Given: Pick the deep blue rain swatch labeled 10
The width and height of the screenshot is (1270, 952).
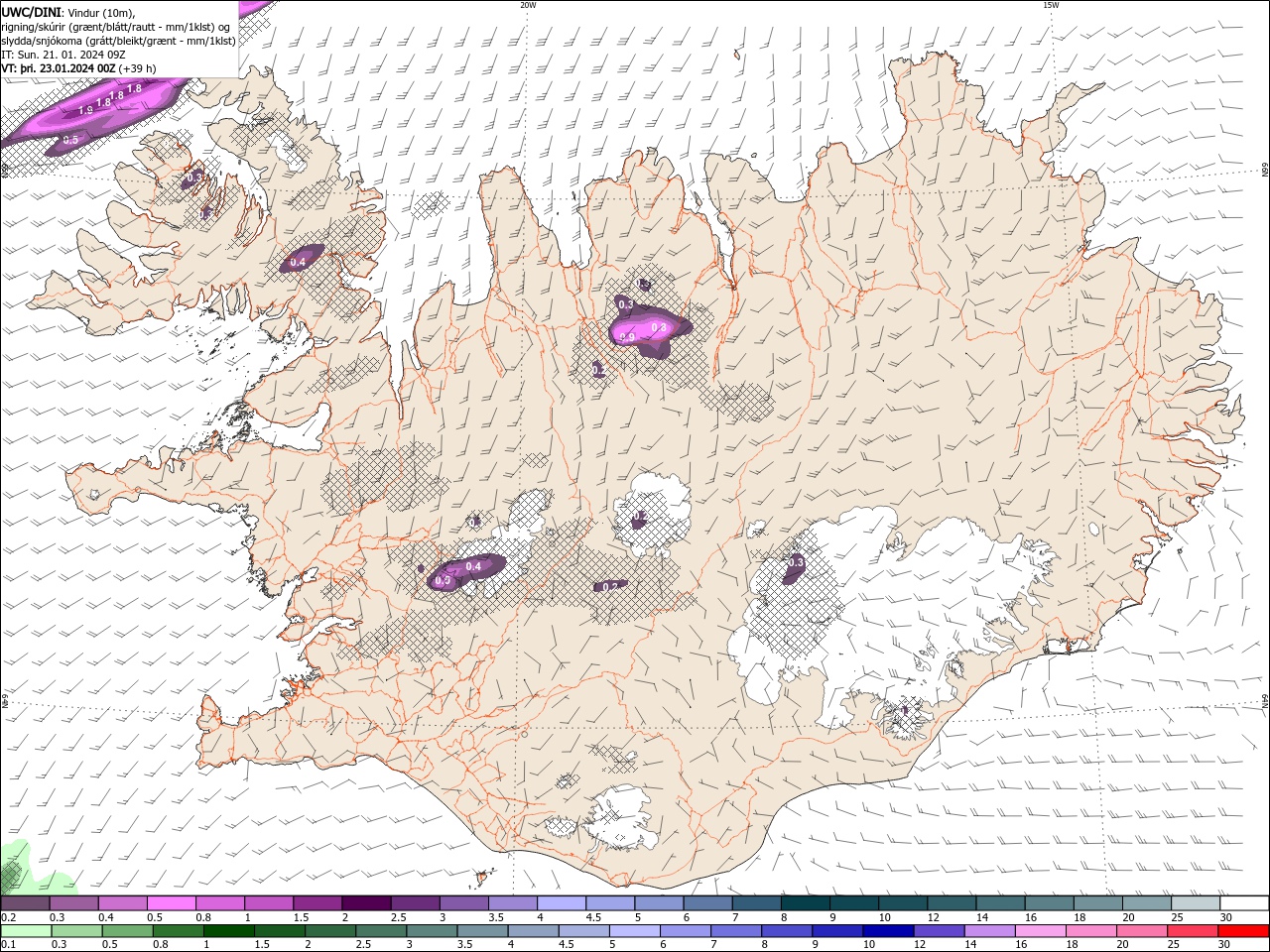Looking at the screenshot, I should click(887, 930).
